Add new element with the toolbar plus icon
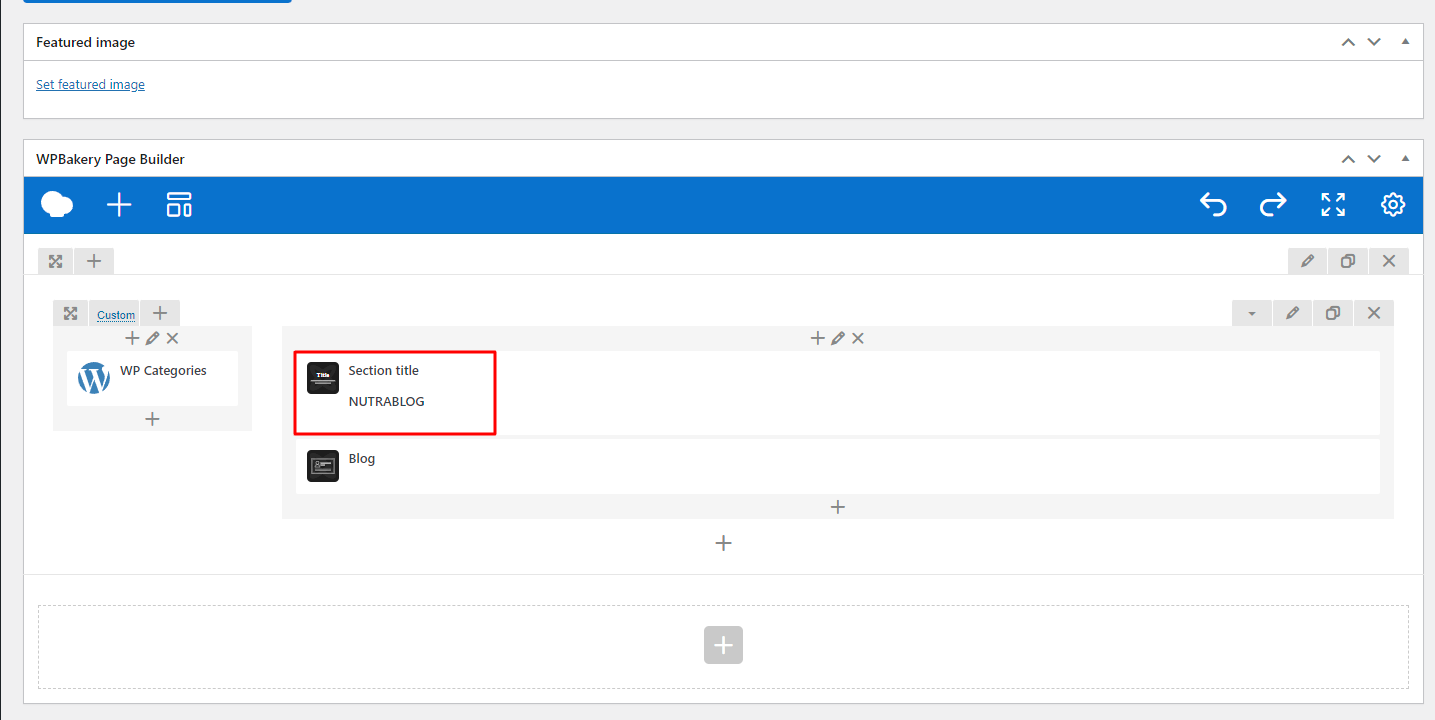This screenshot has width=1435, height=720. coord(119,205)
